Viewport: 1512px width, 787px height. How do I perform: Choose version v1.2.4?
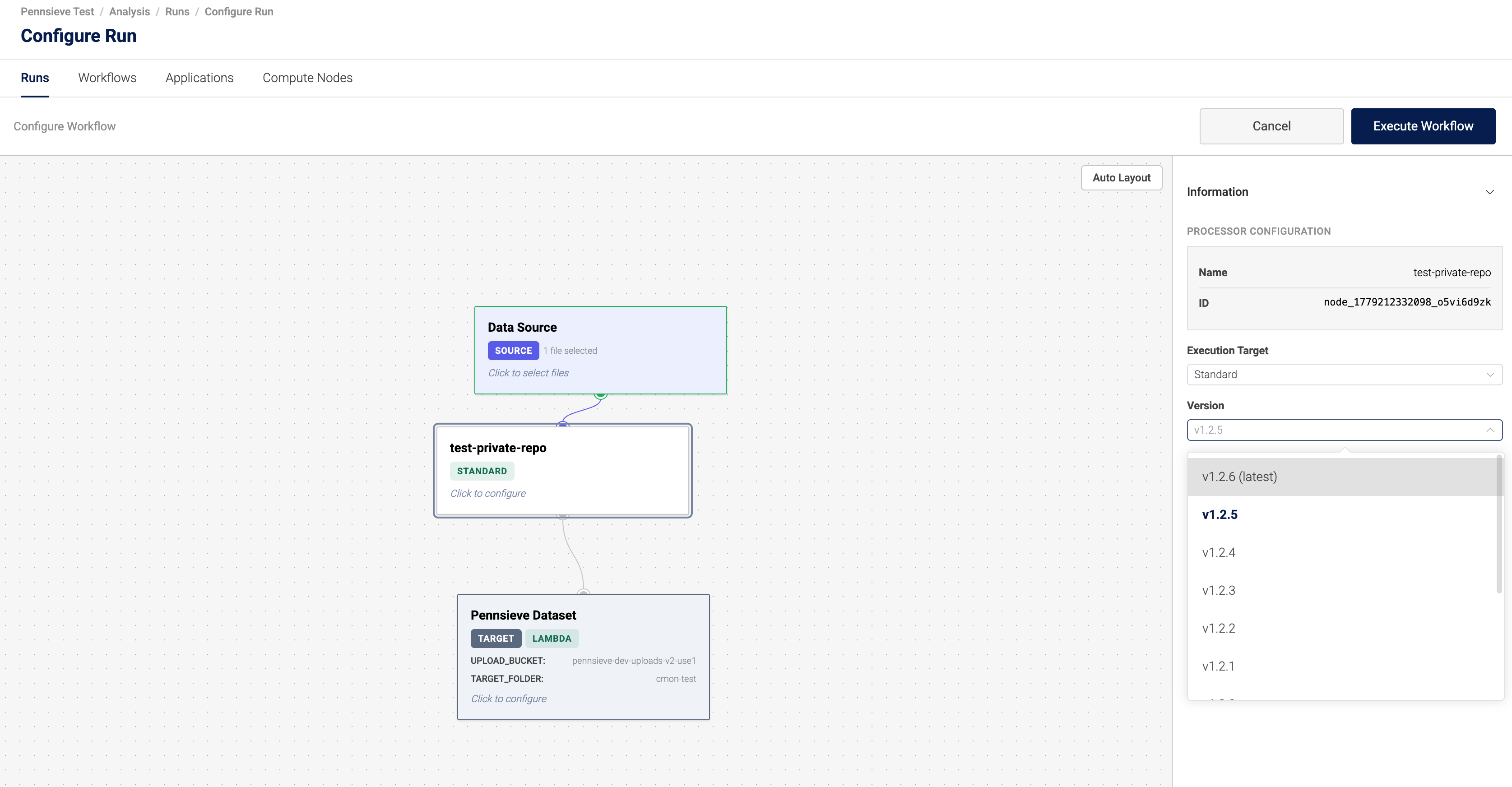point(1342,552)
